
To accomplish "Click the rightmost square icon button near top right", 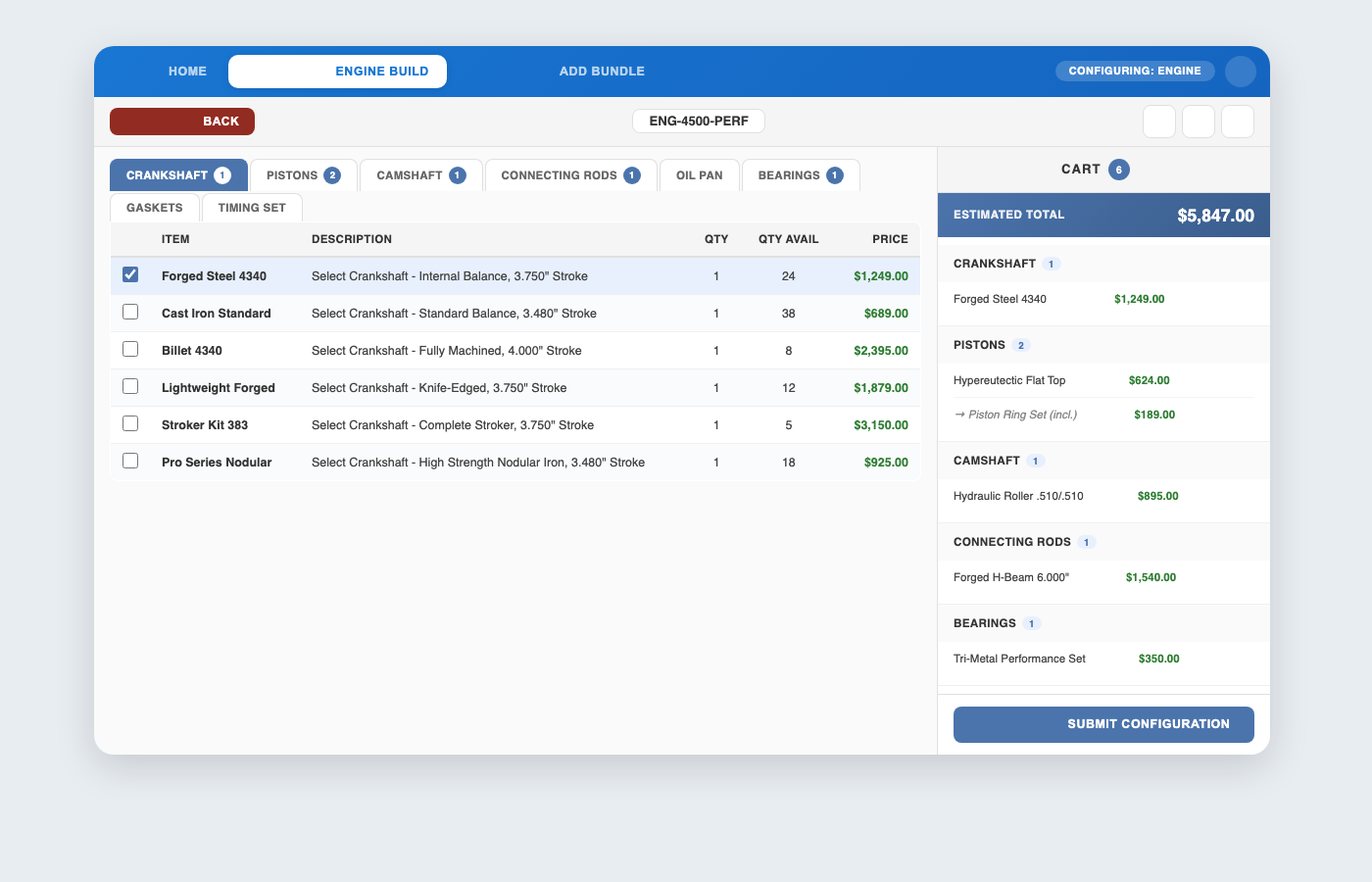I will pyautogui.click(x=1237, y=121).
